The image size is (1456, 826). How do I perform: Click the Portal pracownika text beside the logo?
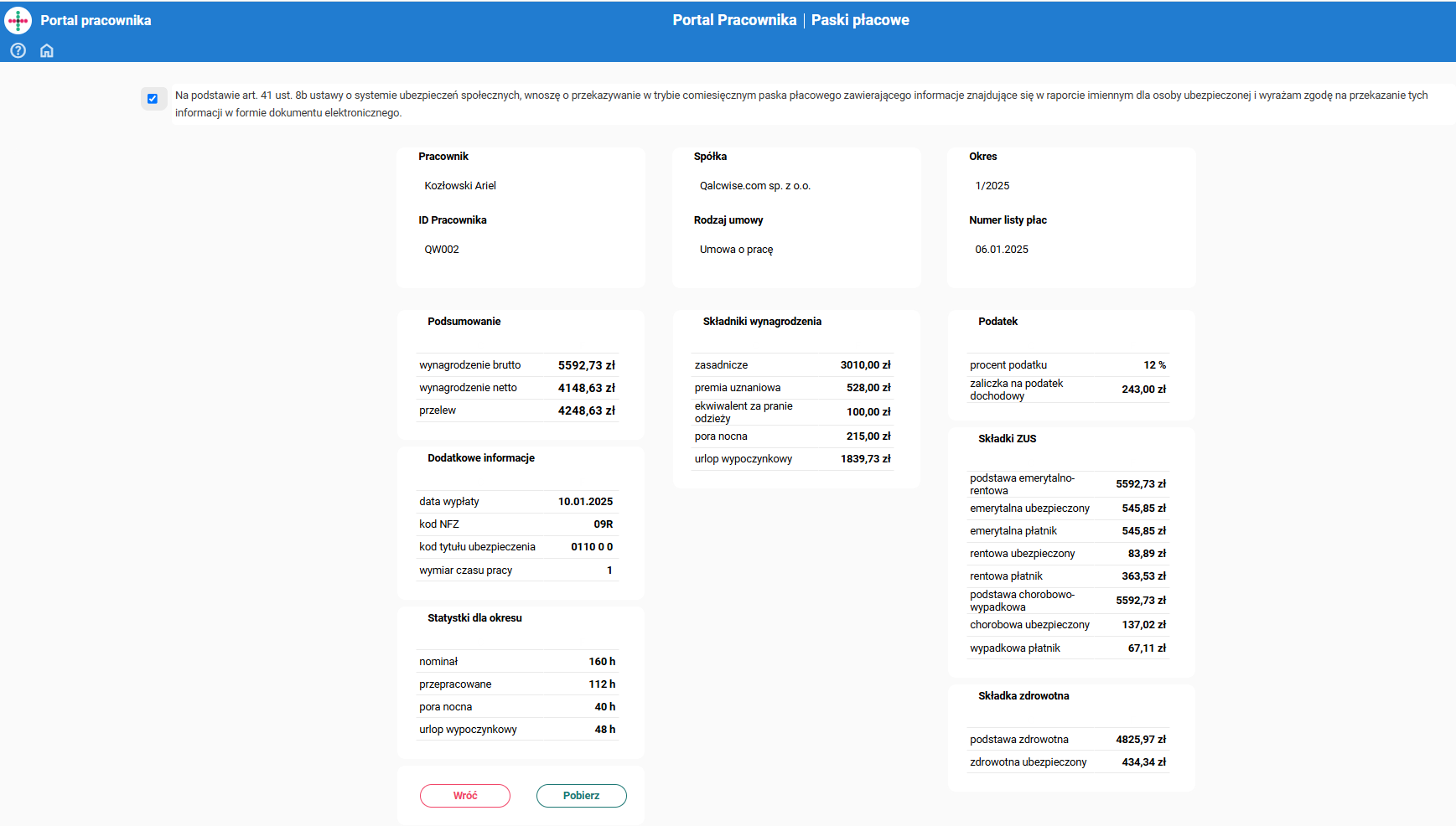96,20
